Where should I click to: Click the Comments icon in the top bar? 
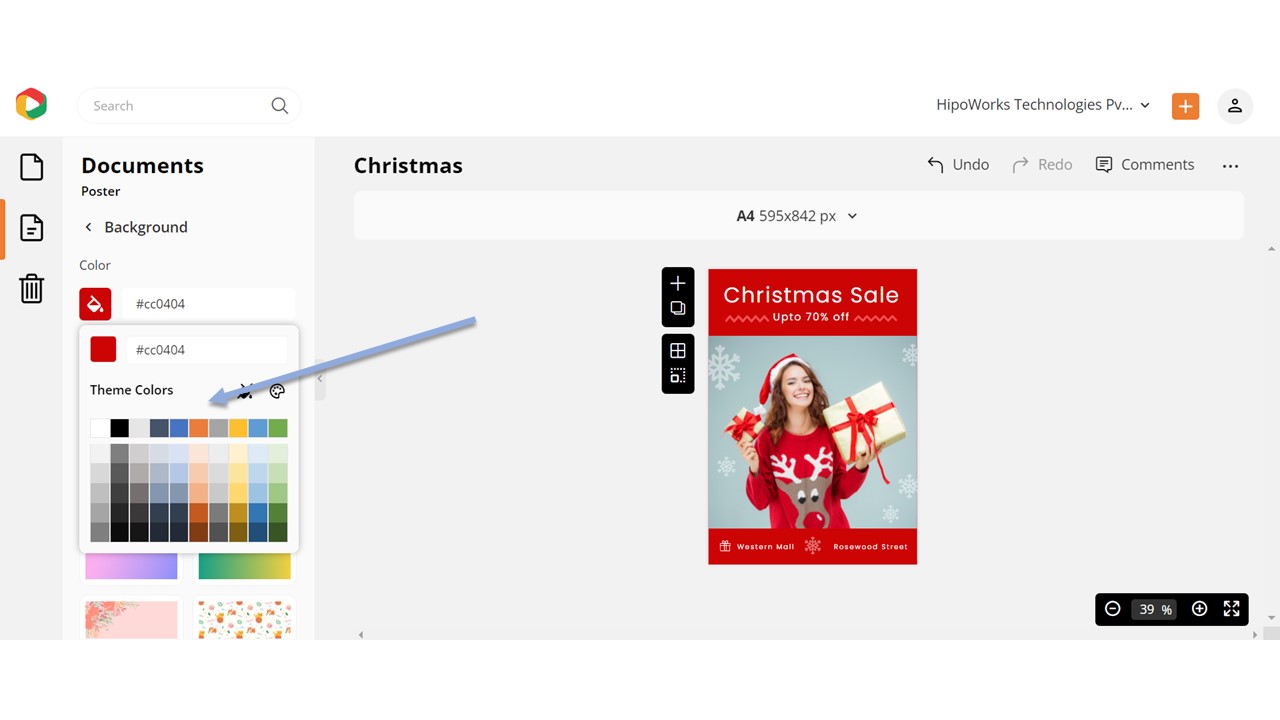tap(1145, 164)
